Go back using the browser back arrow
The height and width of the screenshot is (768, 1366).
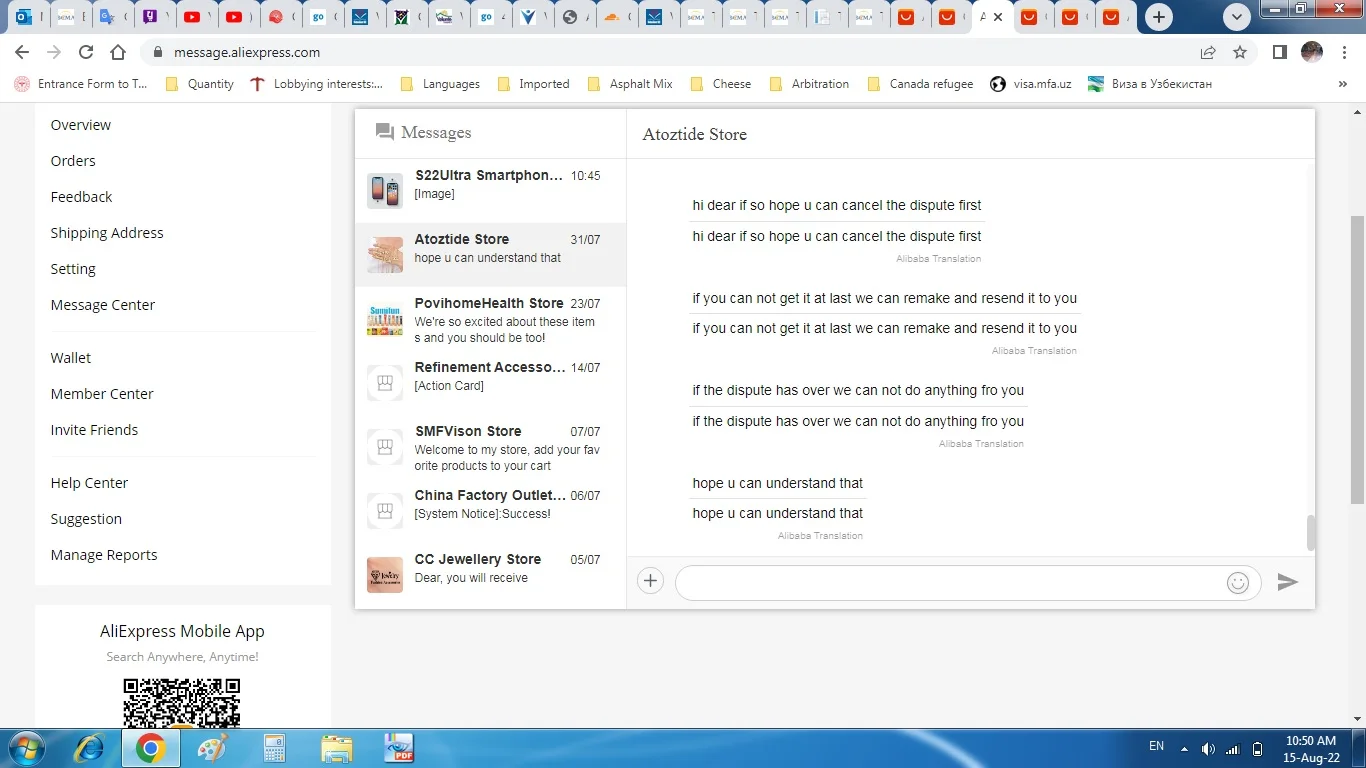22,52
